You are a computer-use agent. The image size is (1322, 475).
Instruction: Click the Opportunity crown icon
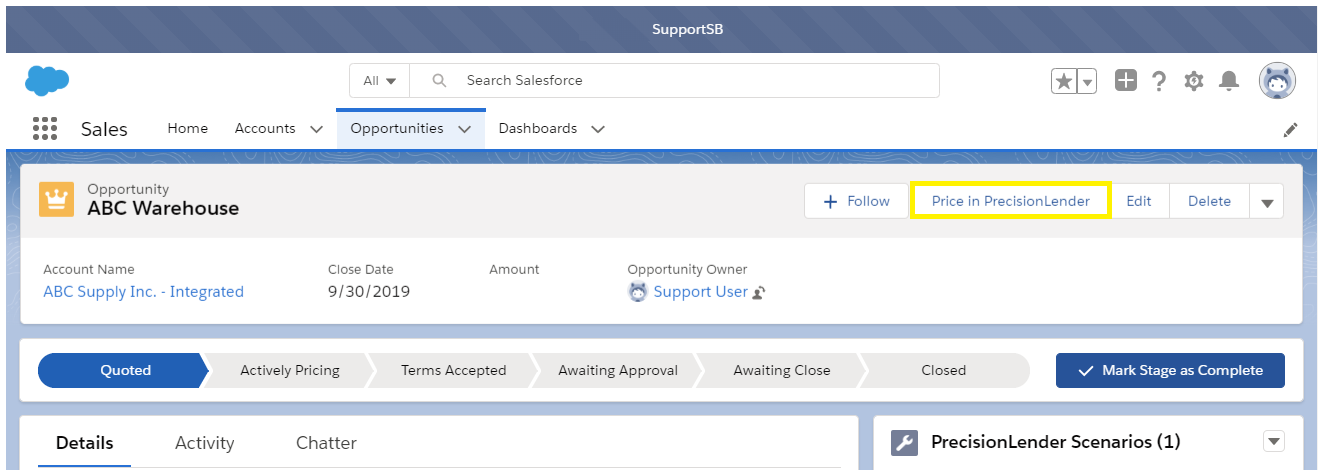56,199
